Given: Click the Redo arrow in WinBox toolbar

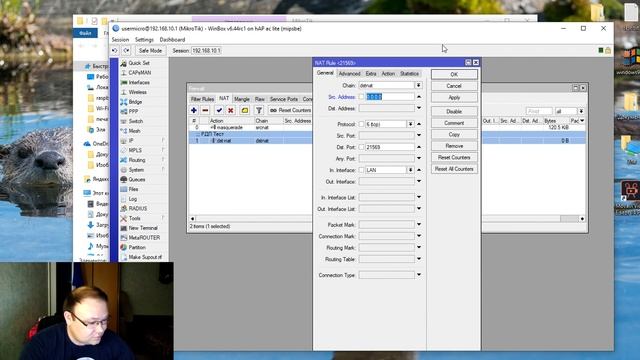Looking at the screenshot, I should pos(127,51).
